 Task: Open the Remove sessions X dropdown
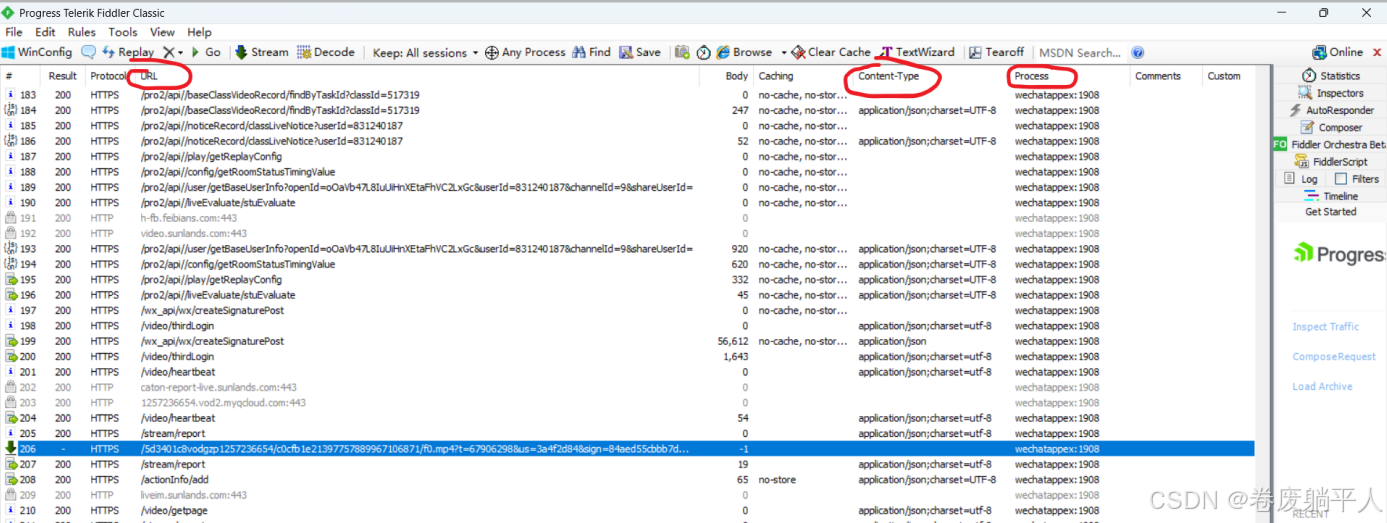tap(173, 52)
